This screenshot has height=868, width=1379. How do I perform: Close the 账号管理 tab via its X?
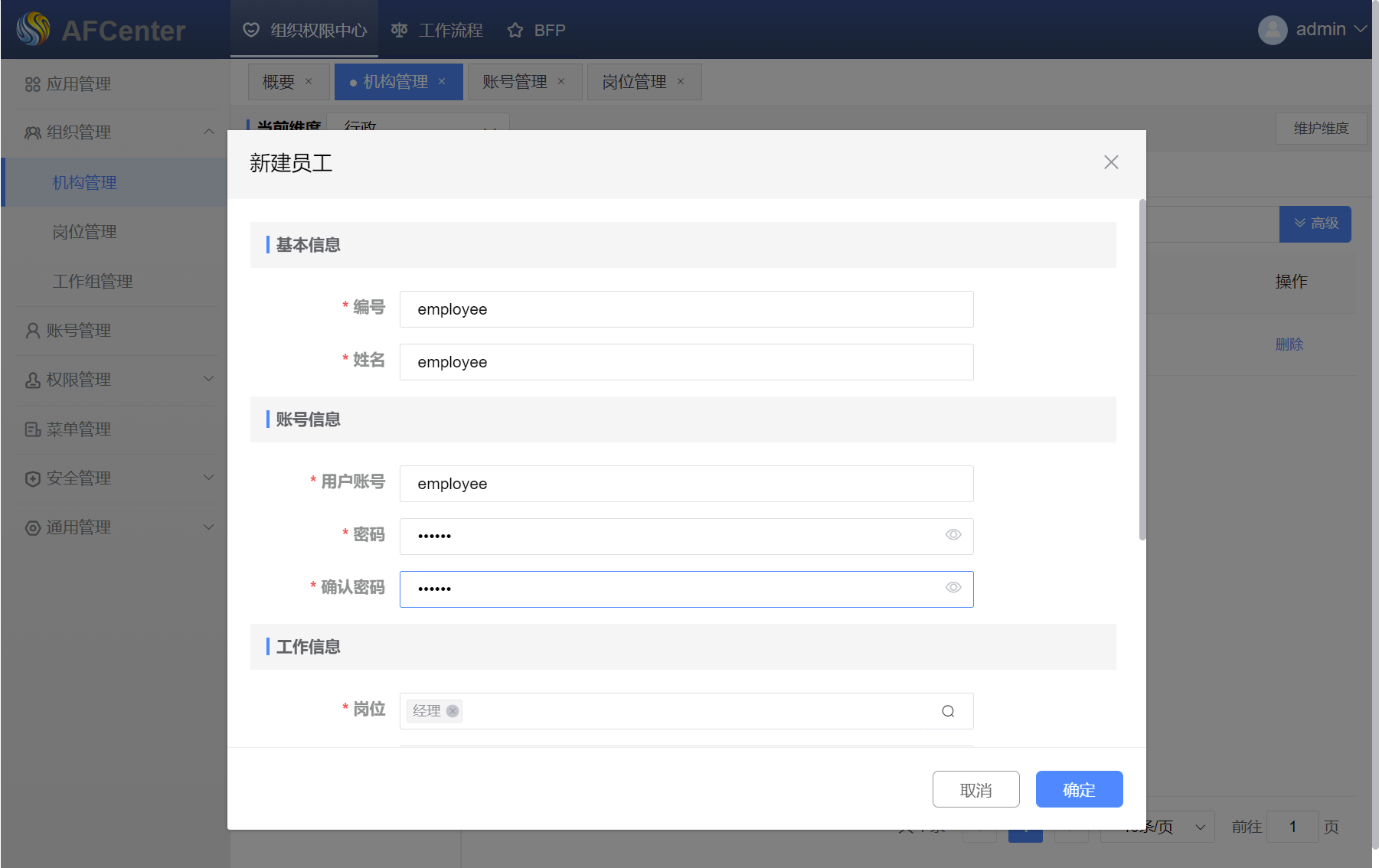(x=561, y=82)
